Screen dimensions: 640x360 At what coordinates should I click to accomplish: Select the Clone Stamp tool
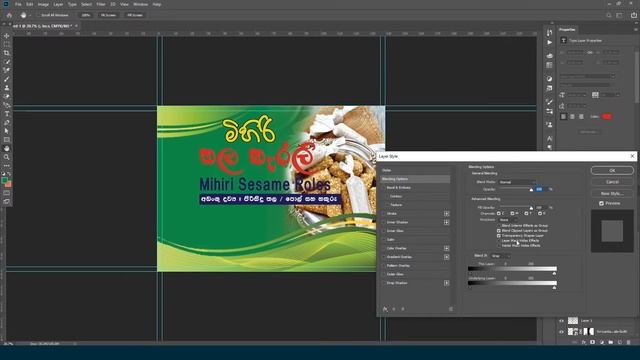[x=7, y=88]
